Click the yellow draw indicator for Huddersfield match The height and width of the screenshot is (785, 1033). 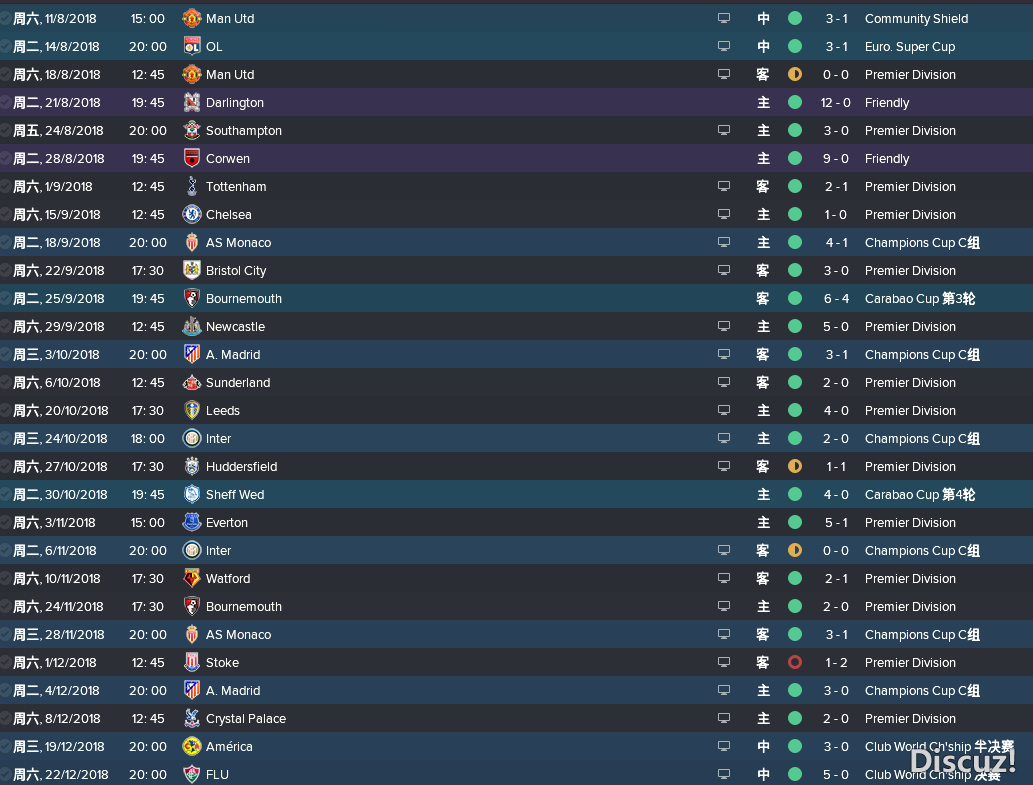pyautogui.click(x=795, y=466)
